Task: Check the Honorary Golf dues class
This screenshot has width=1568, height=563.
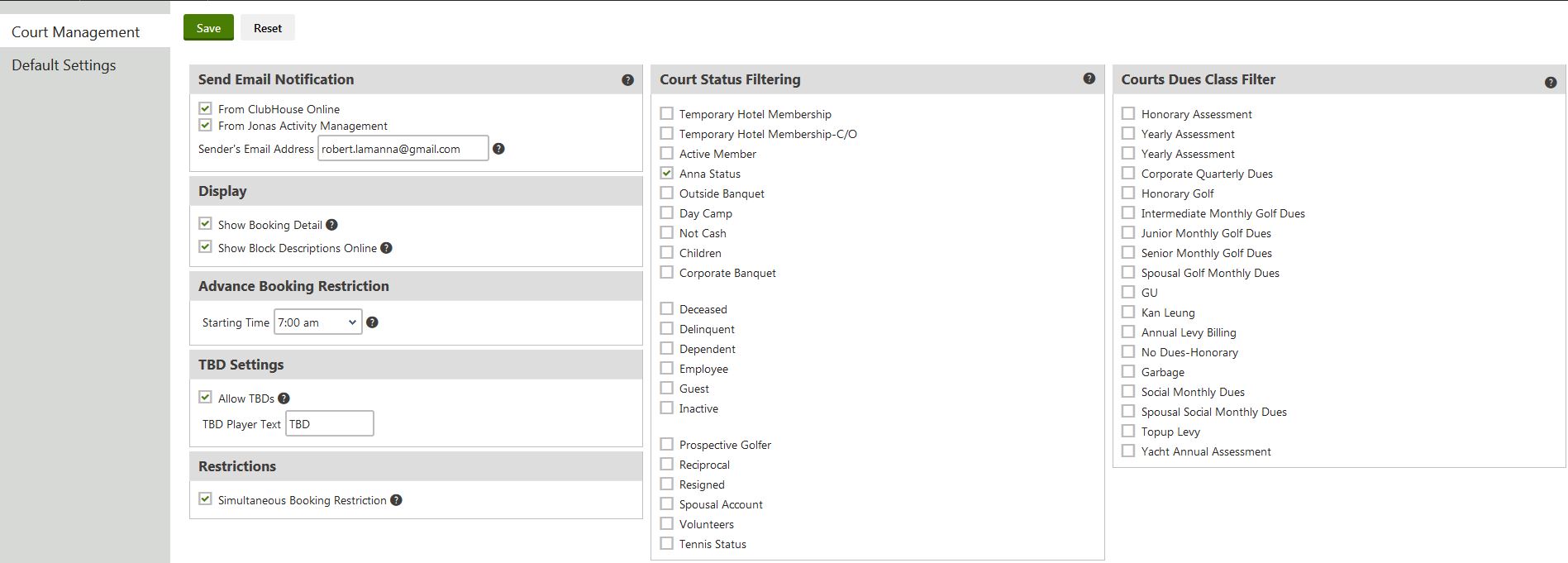Action: [1128, 193]
